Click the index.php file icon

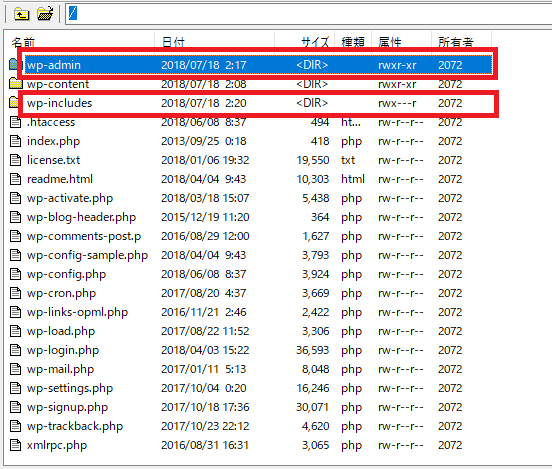point(15,141)
